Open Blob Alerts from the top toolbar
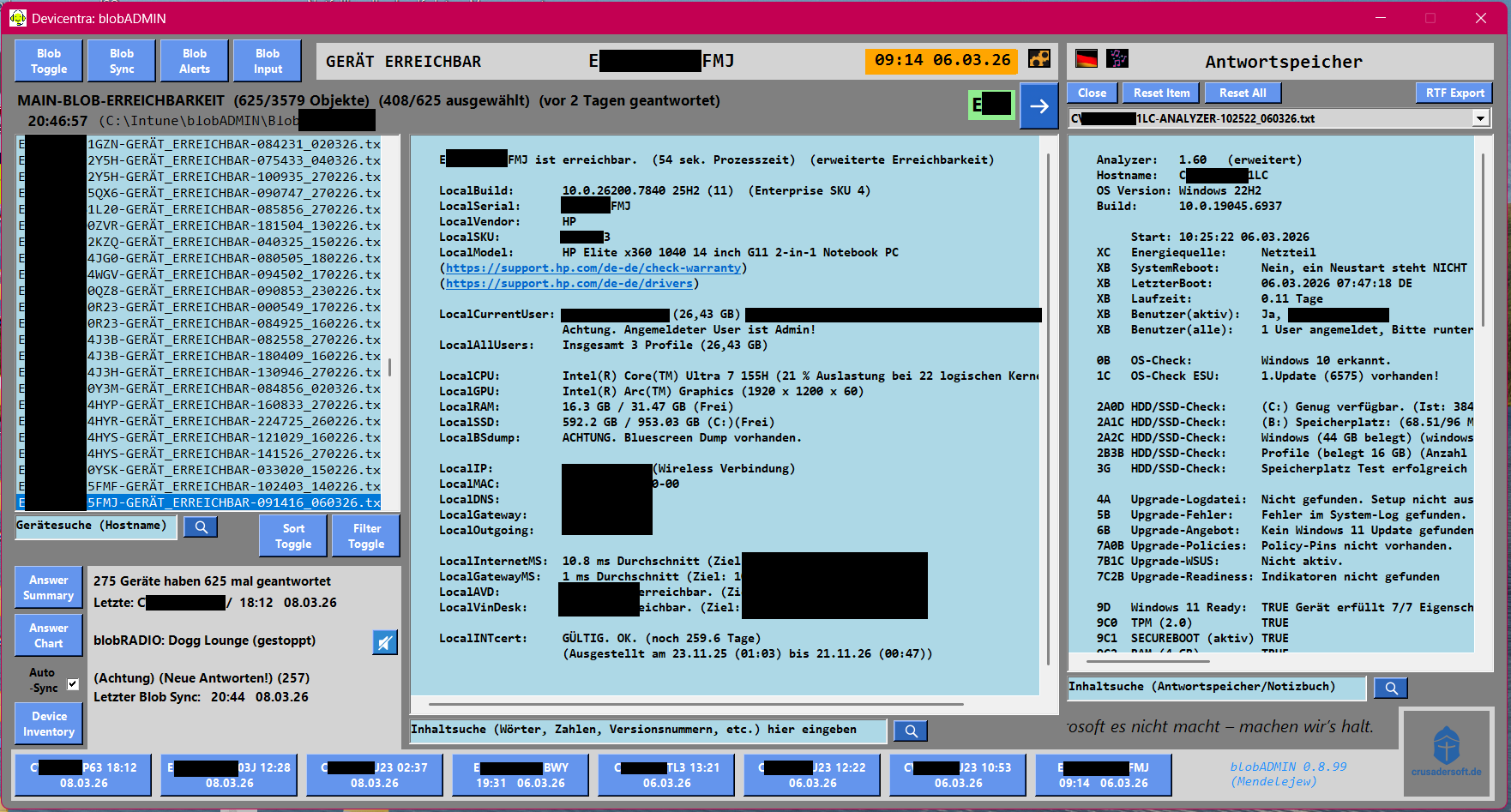 (194, 60)
